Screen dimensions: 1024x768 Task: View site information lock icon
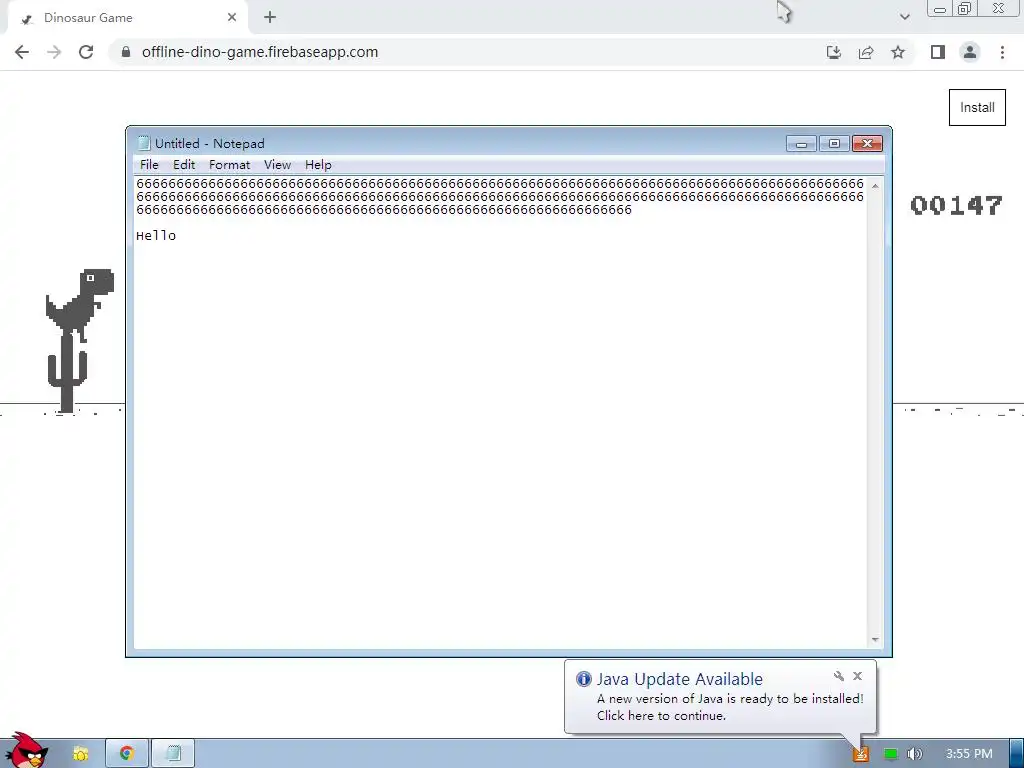pyautogui.click(x=126, y=52)
